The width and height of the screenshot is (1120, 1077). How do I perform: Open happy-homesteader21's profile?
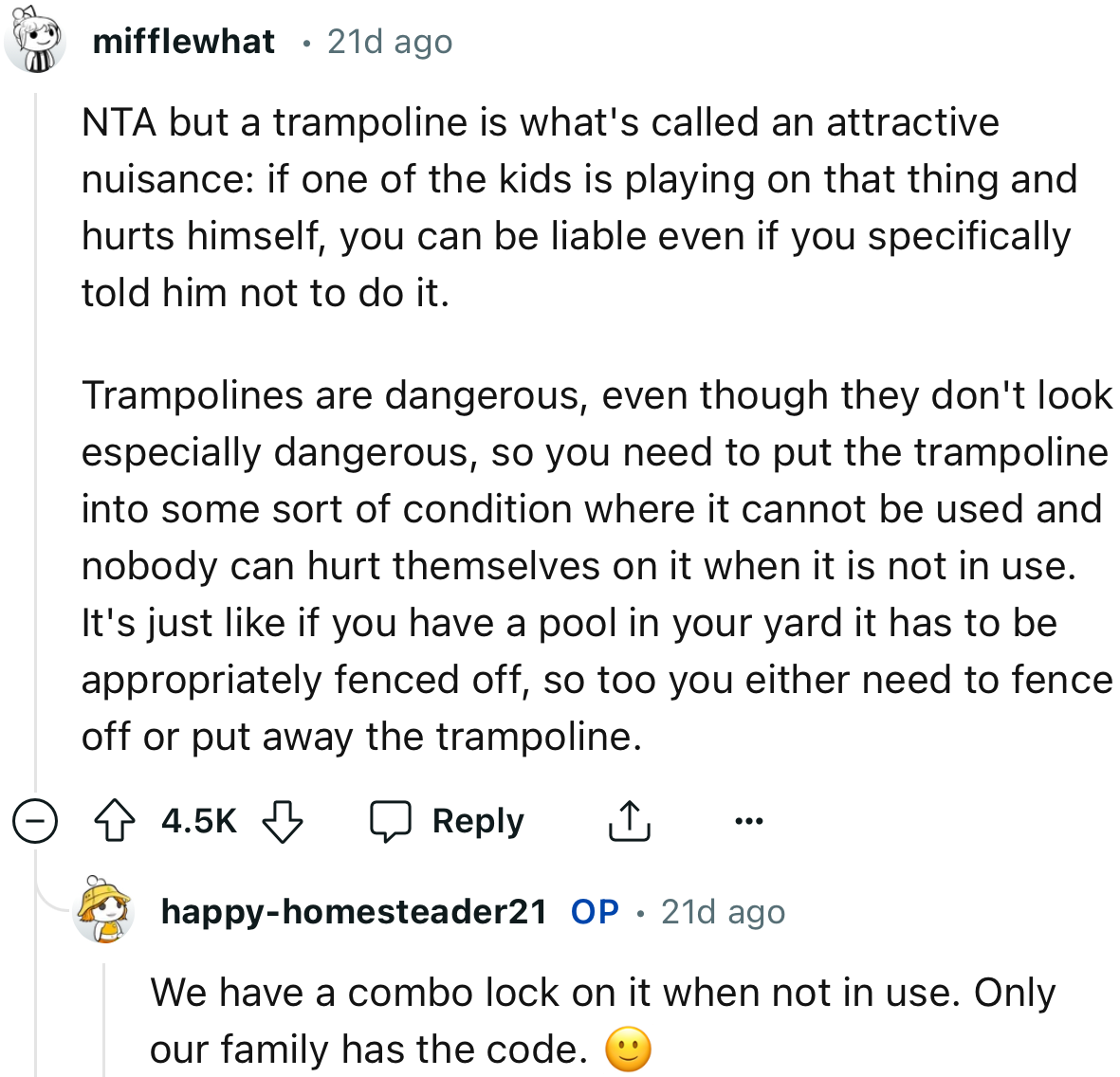[x=353, y=912]
